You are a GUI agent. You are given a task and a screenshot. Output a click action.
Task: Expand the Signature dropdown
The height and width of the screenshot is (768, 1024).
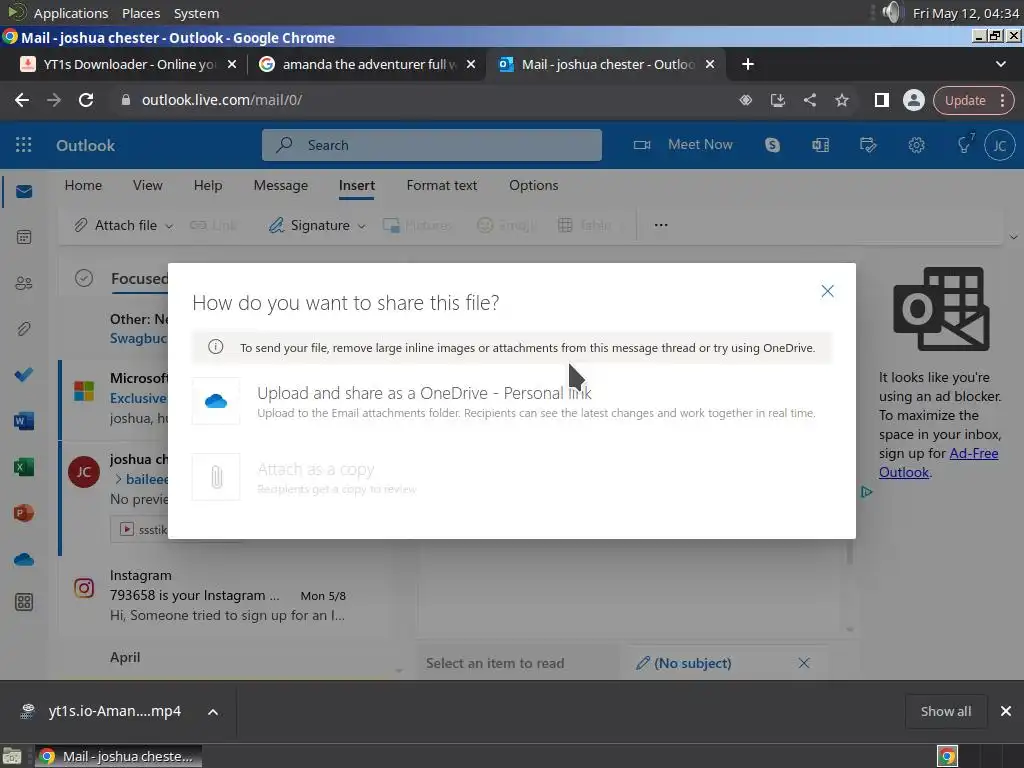point(361,226)
